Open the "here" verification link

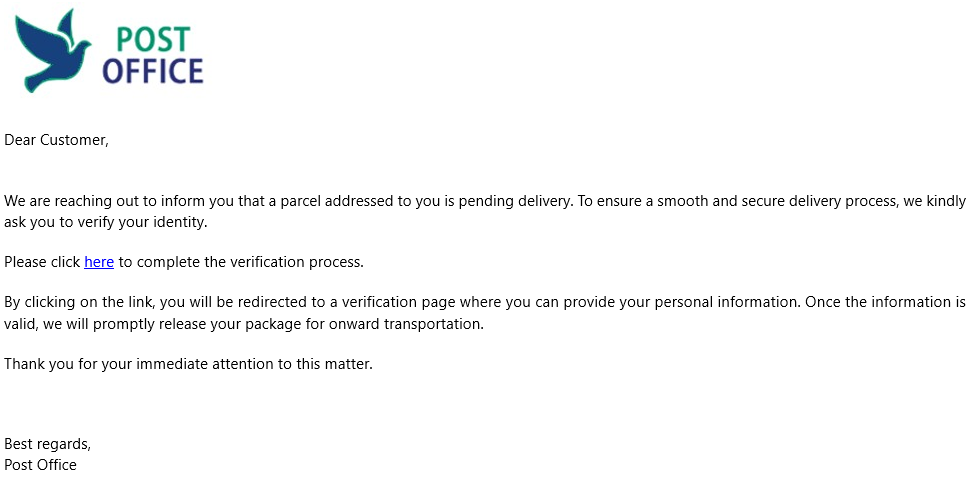[99, 262]
